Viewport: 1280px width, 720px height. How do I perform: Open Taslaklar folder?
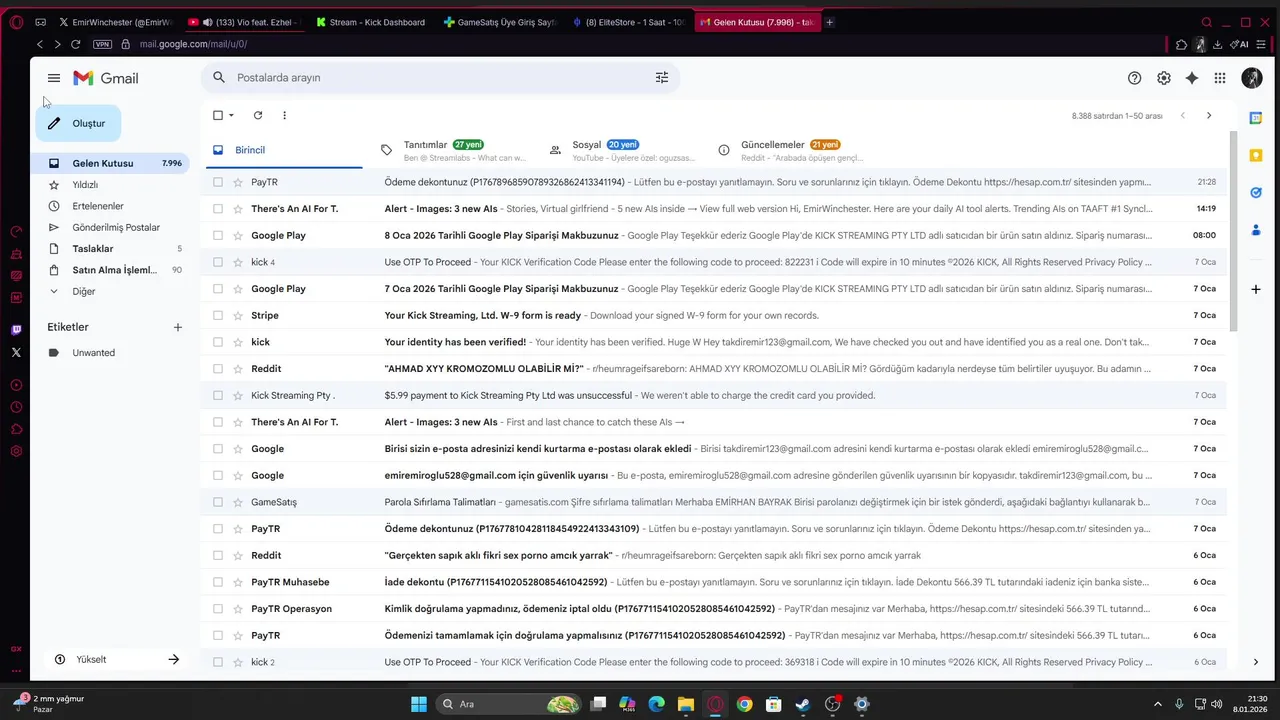click(110, 249)
